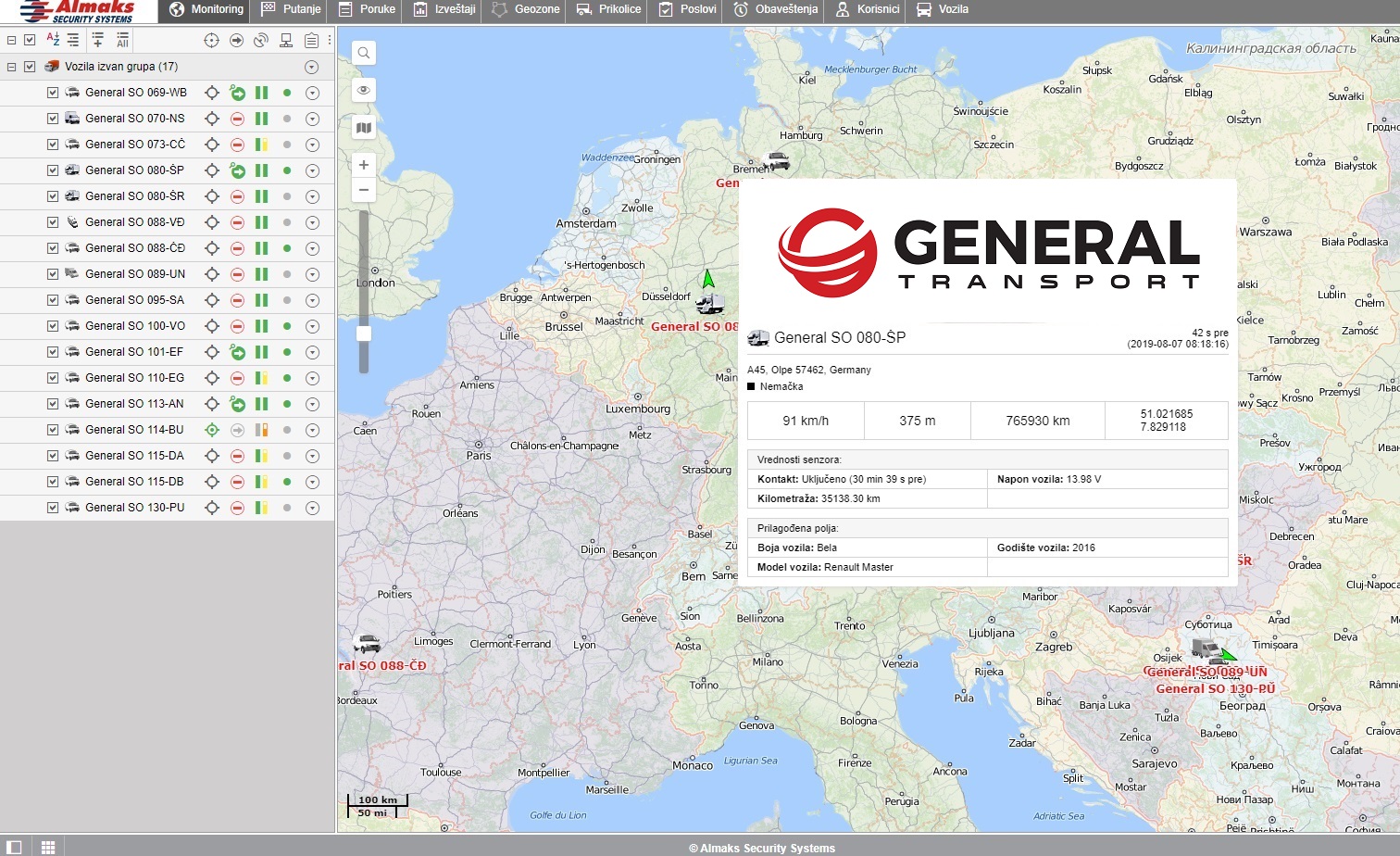Zoom in the map with plus button

coord(364,165)
